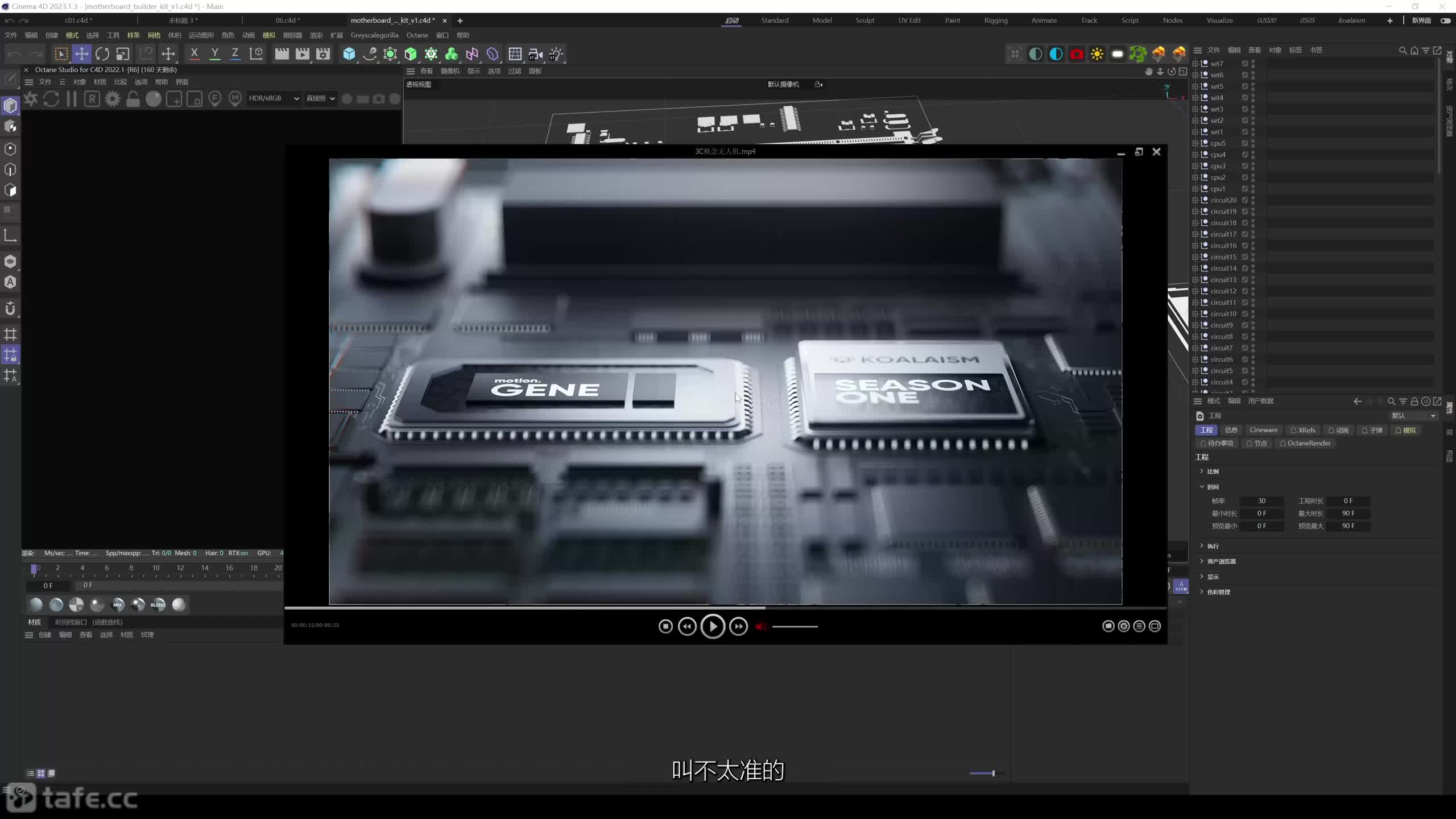
Task: Add a Cube primitive object
Action: click(349, 54)
